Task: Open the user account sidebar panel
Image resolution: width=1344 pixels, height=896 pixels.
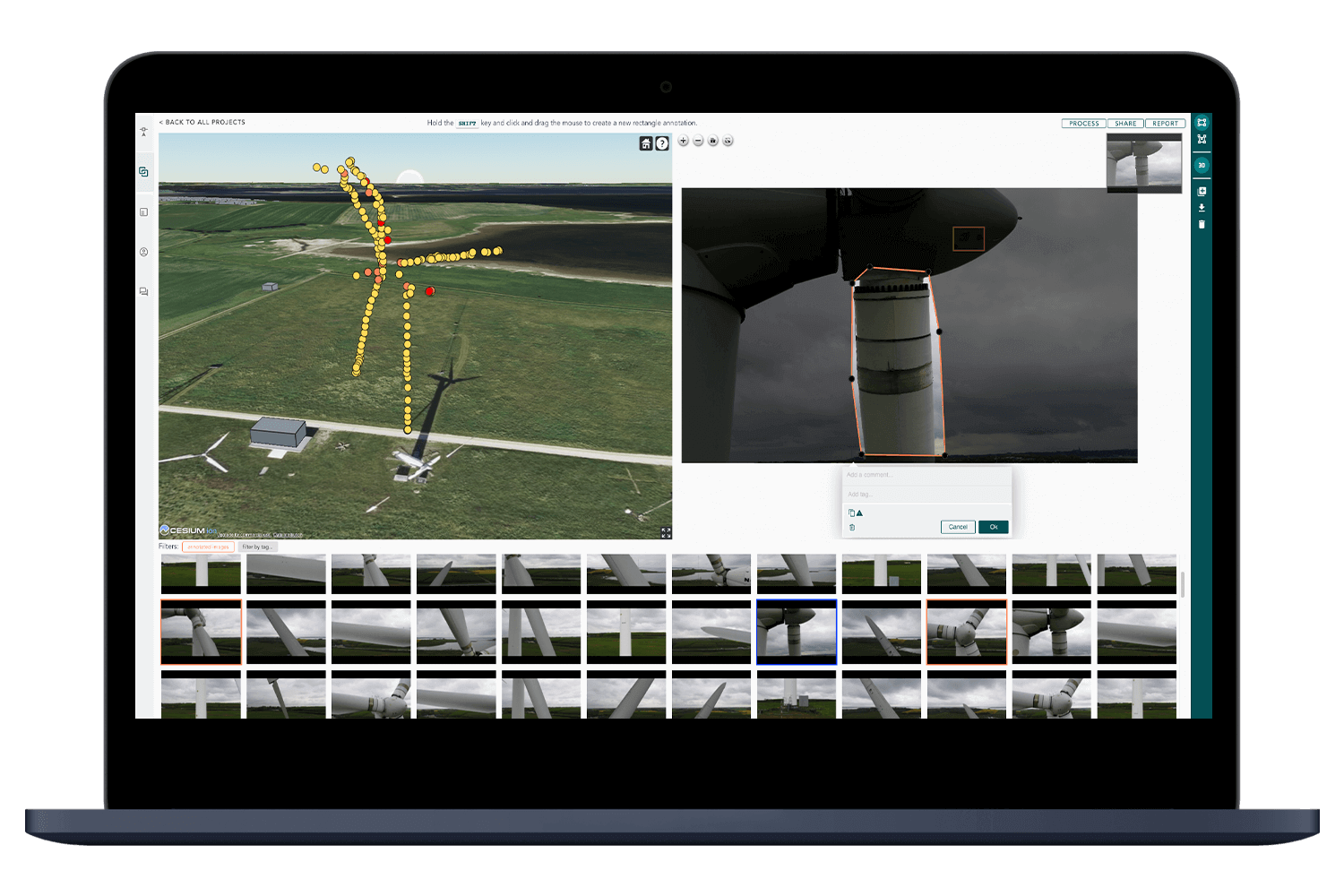Action: [x=143, y=253]
